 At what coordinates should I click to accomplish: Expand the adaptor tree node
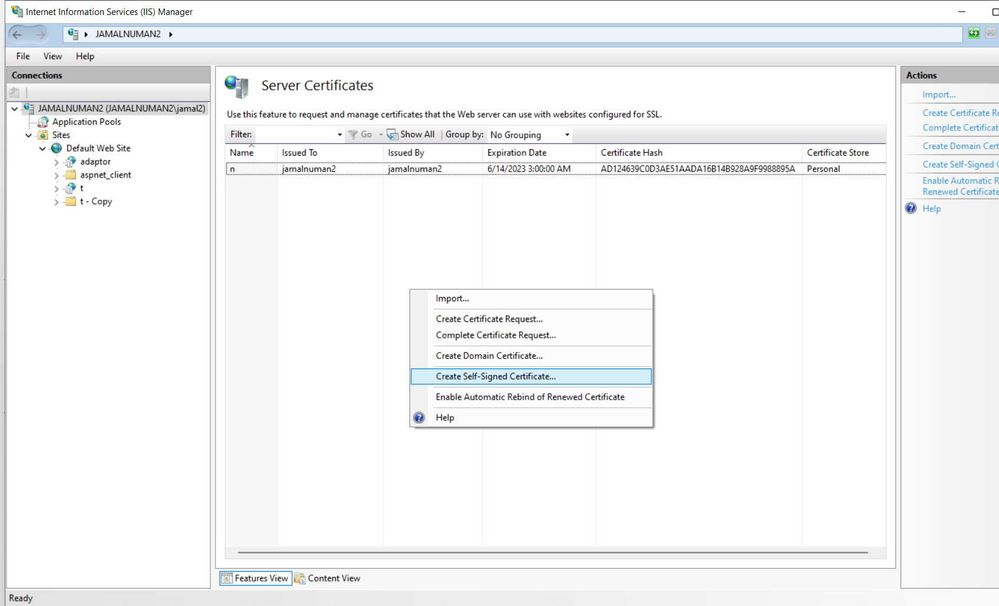56,162
